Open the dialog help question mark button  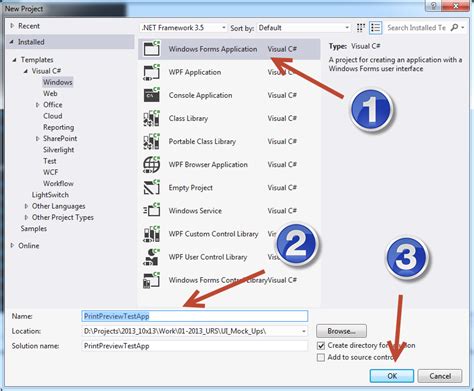click(433, 6)
